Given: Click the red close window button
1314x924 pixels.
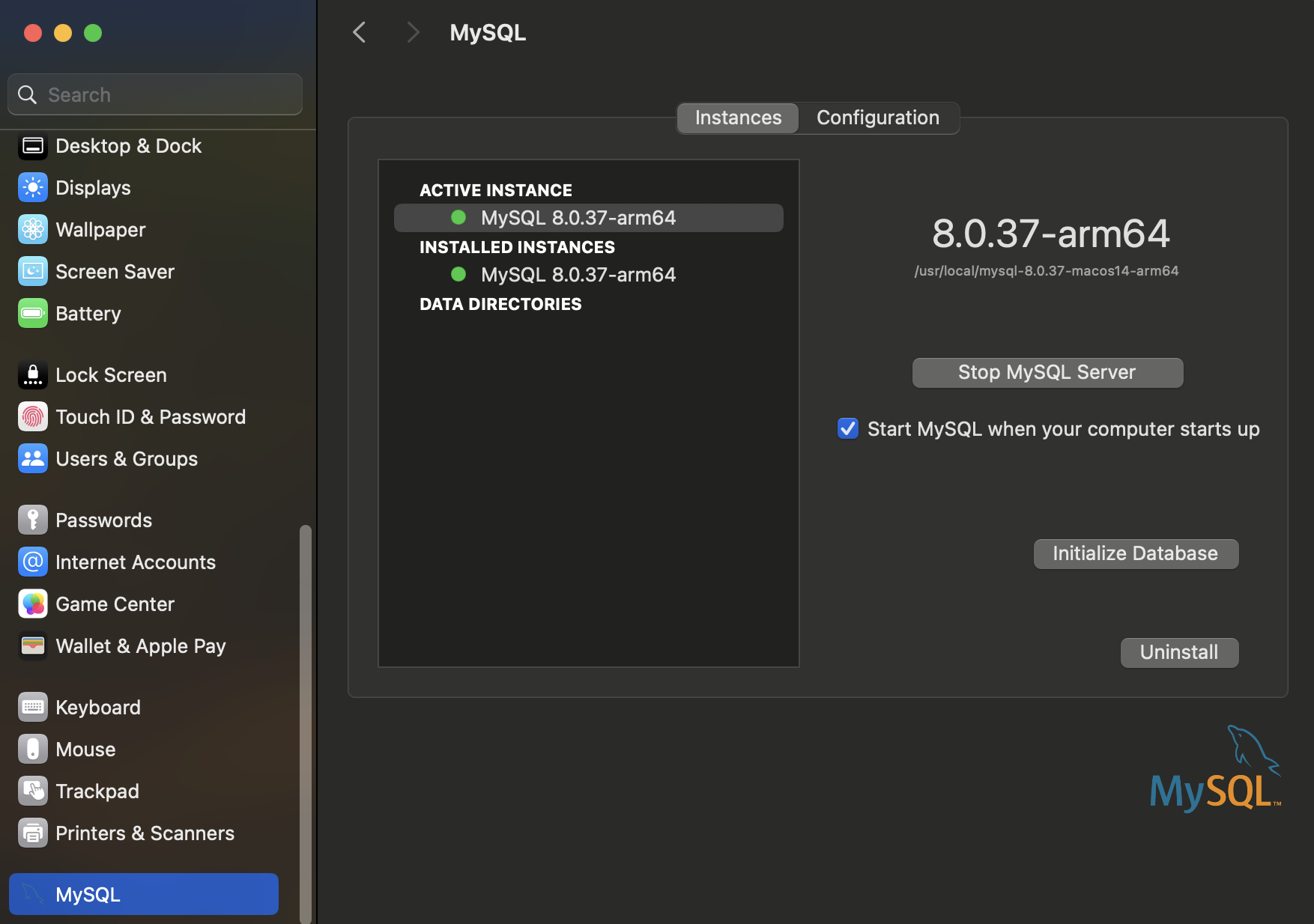Looking at the screenshot, I should (x=33, y=33).
